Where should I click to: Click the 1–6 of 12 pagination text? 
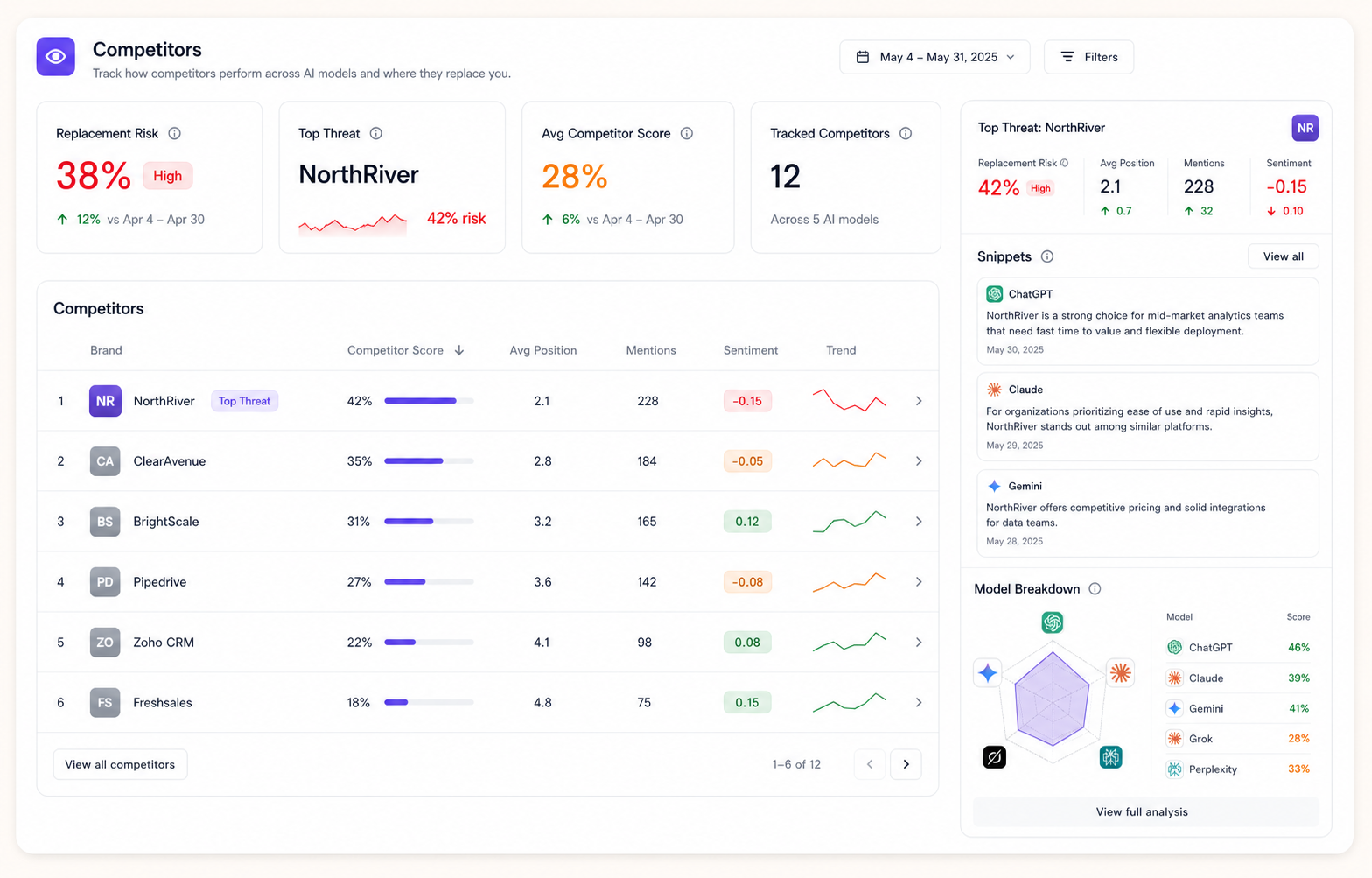click(x=796, y=764)
